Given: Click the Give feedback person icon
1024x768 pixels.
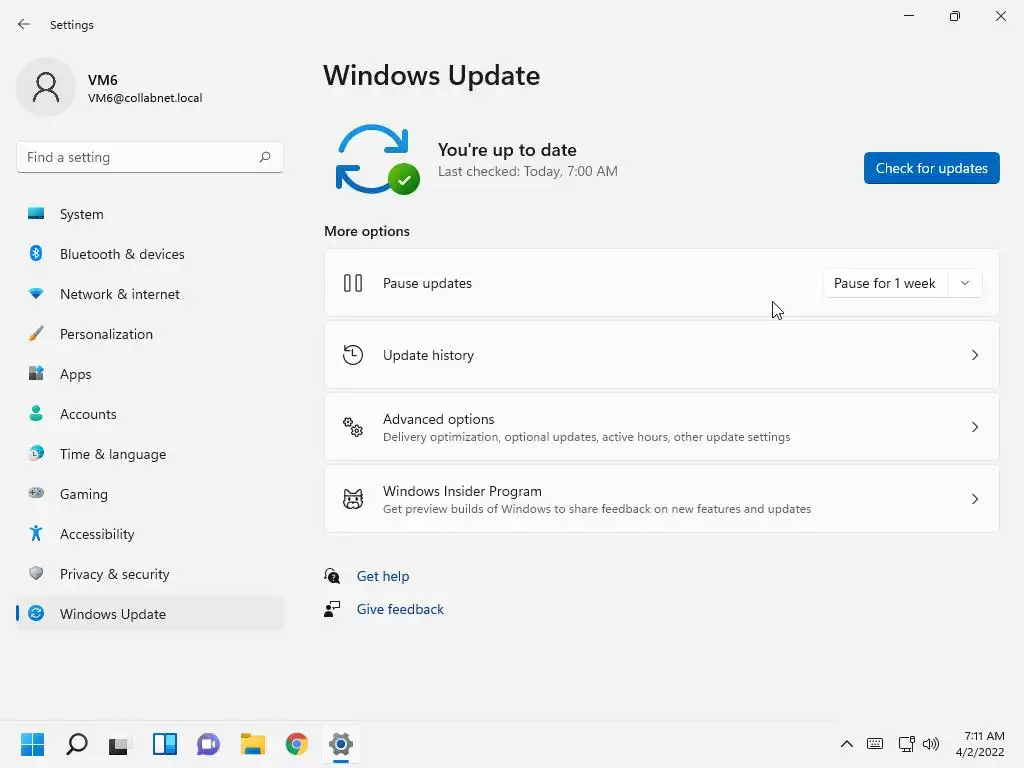Looking at the screenshot, I should [x=332, y=609].
